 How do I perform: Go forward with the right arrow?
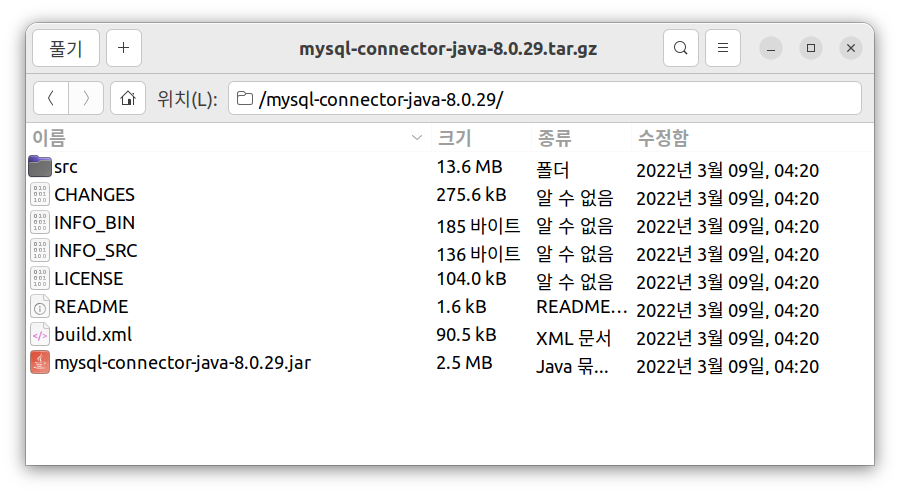coord(86,99)
